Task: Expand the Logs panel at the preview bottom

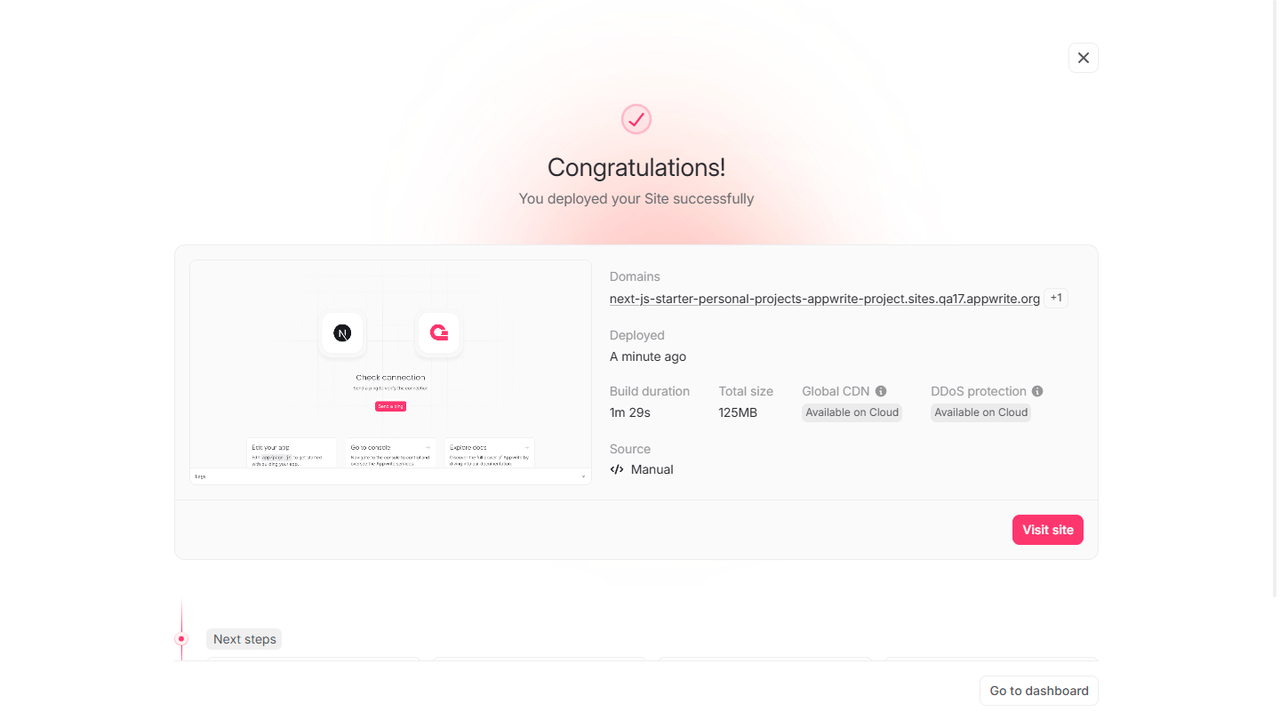Action: click(x=390, y=476)
